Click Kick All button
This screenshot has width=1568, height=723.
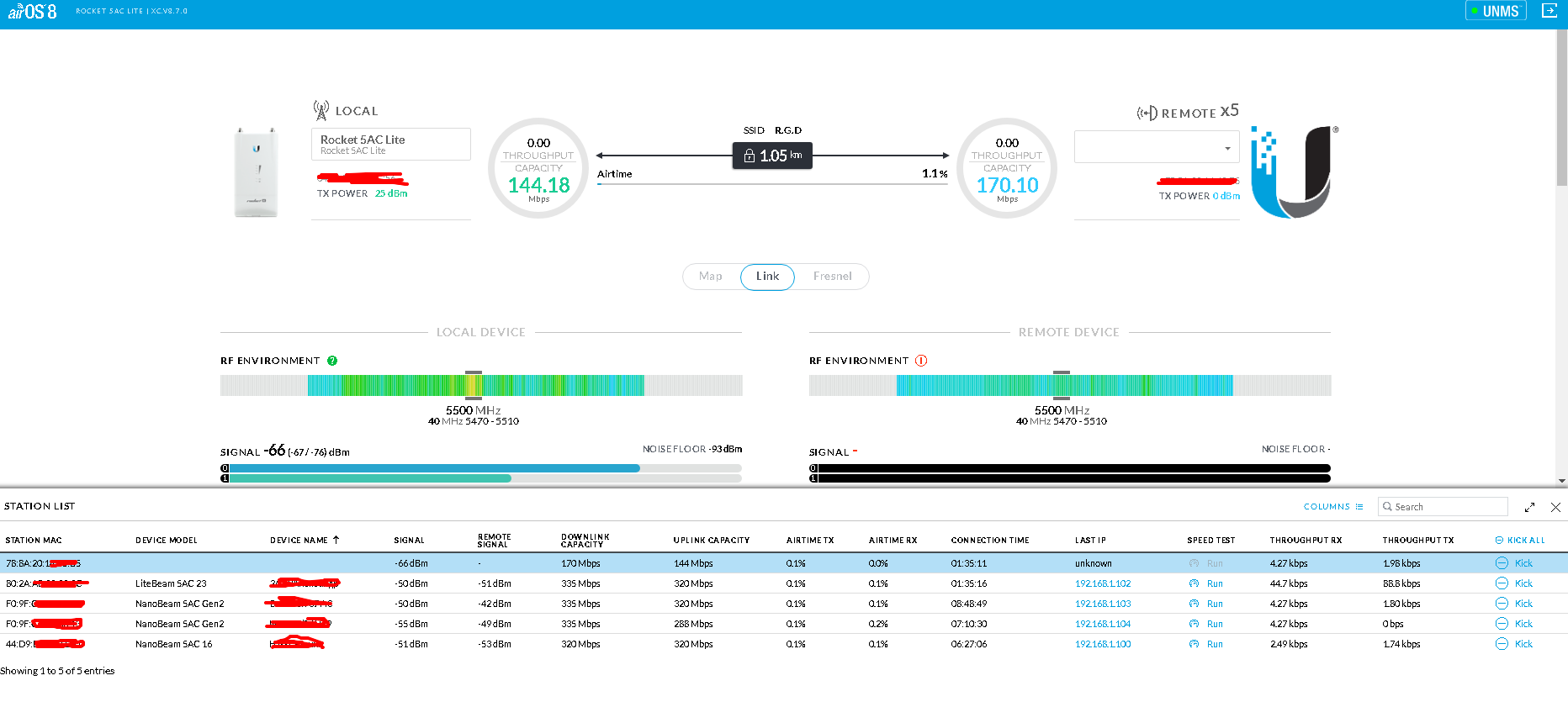pyautogui.click(x=1521, y=541)
